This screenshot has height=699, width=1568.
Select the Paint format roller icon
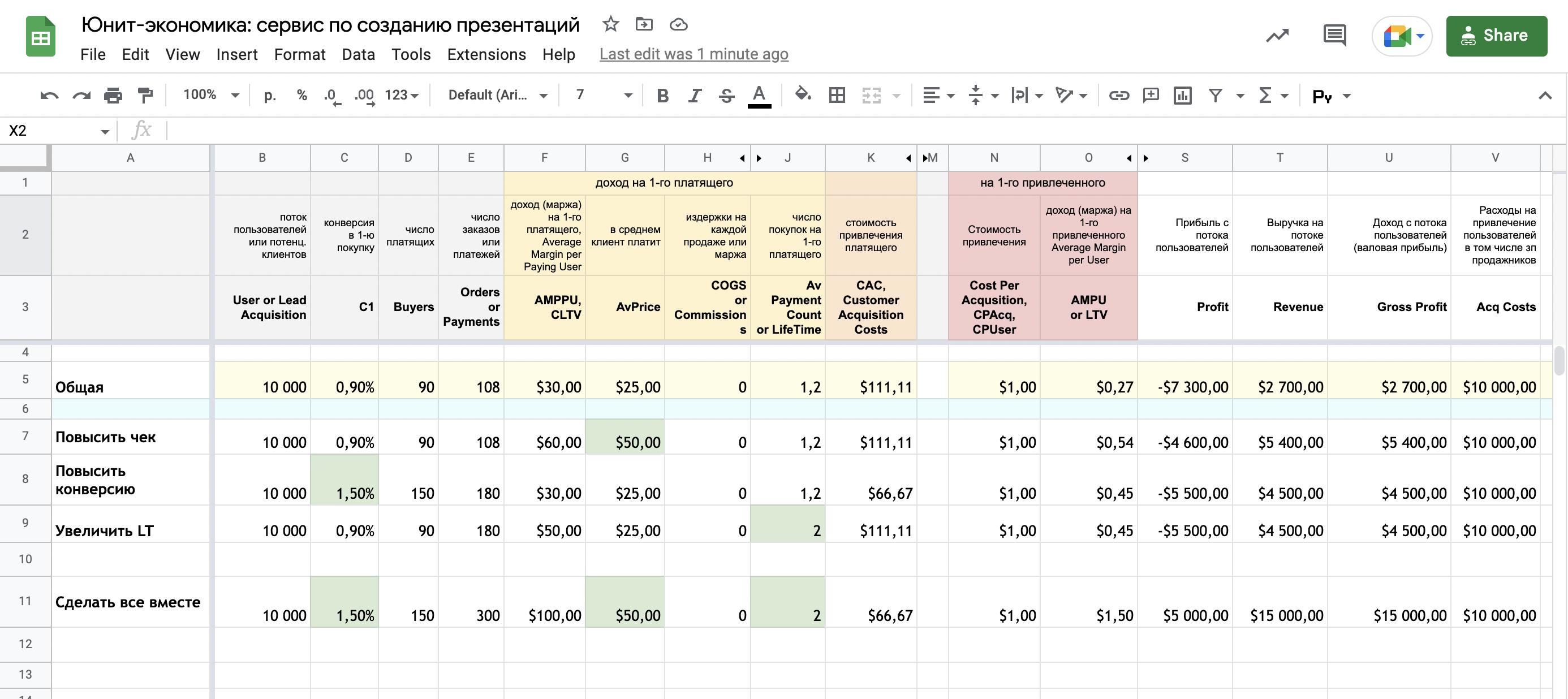click(x=145, y=96)
